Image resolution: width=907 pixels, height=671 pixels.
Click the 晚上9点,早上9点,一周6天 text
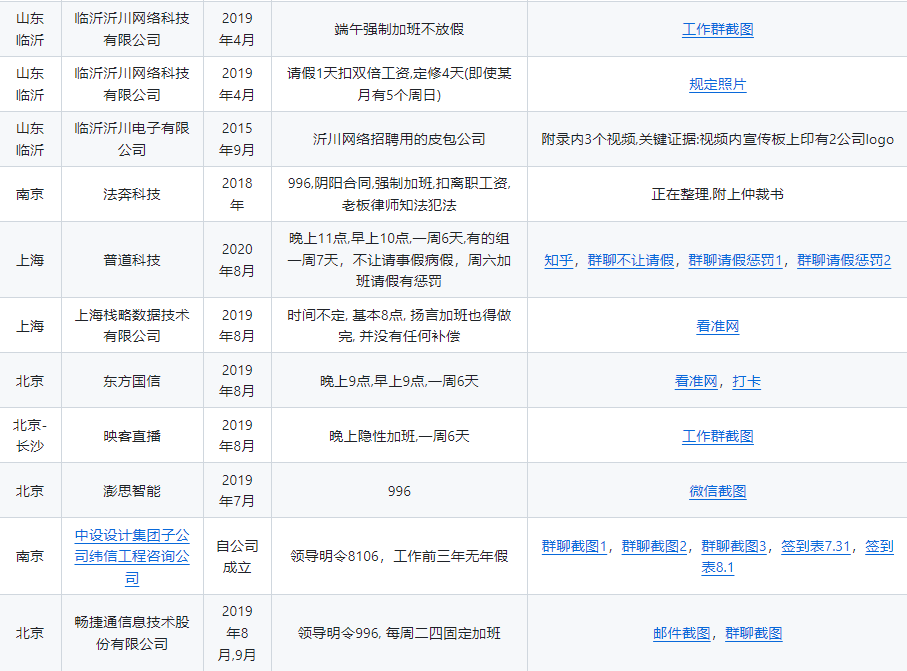tap(399, 381)
